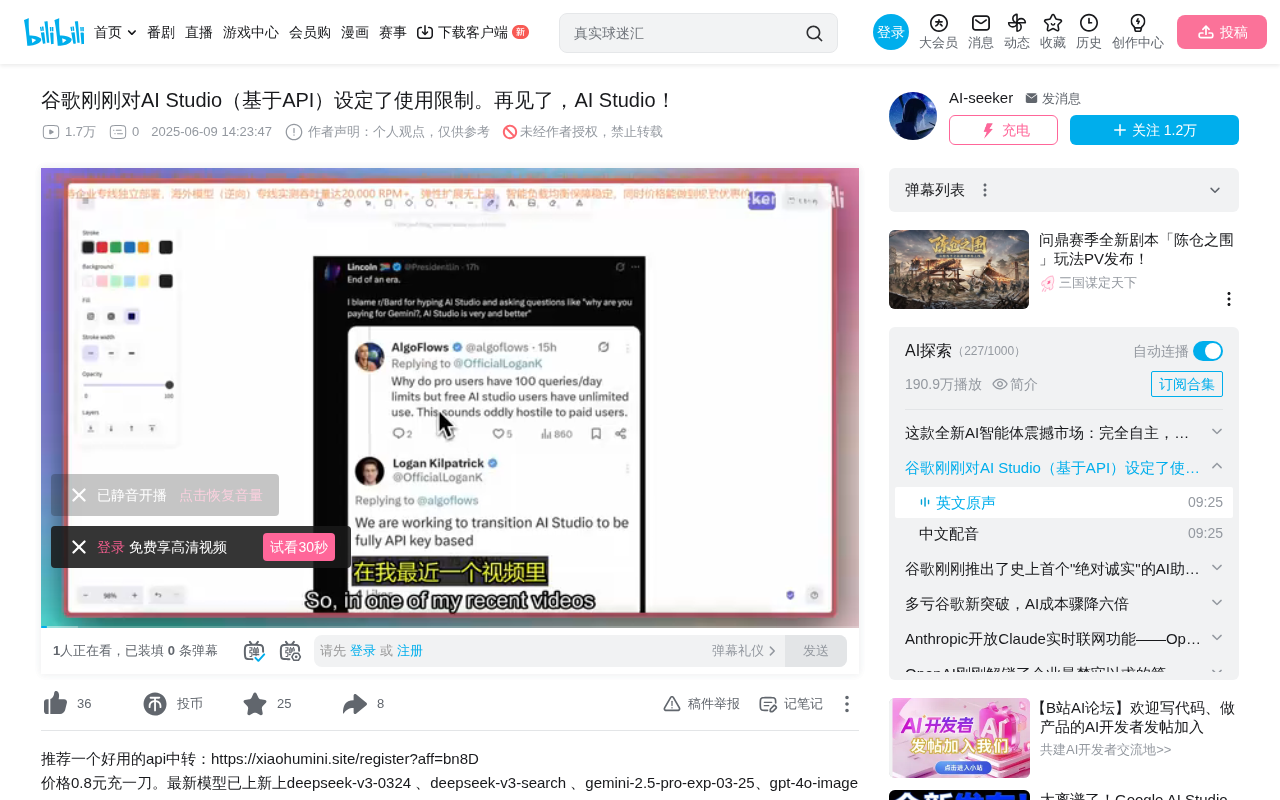Click 订阅合集 subscribe collection button
The height and width of the screenshot is (800, 1280).
pyautogui.click(x=1187, y=384)
